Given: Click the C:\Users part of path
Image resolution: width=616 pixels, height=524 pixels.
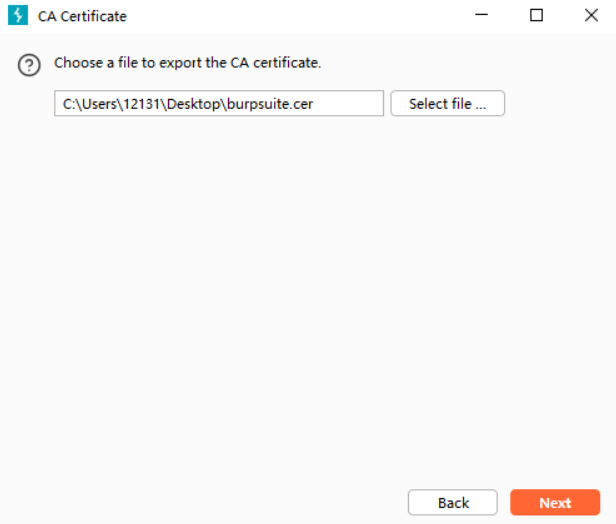Looking at the screenshot, I should tap(85, 104).
